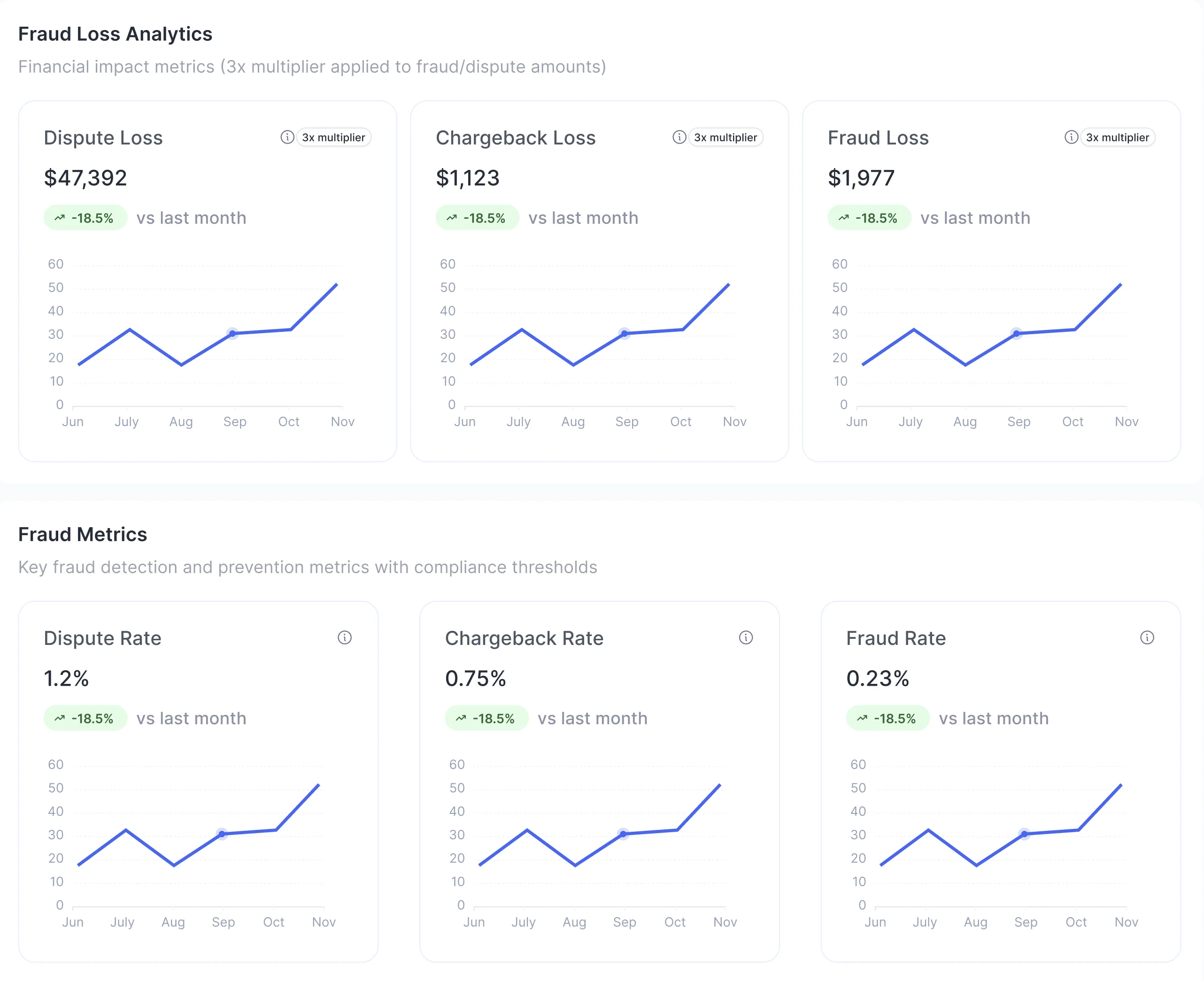Viewport: 1204px width, 981px height.
Task: Click the 3x multiplier tag on Chargeback Loss
Action: 725,137
